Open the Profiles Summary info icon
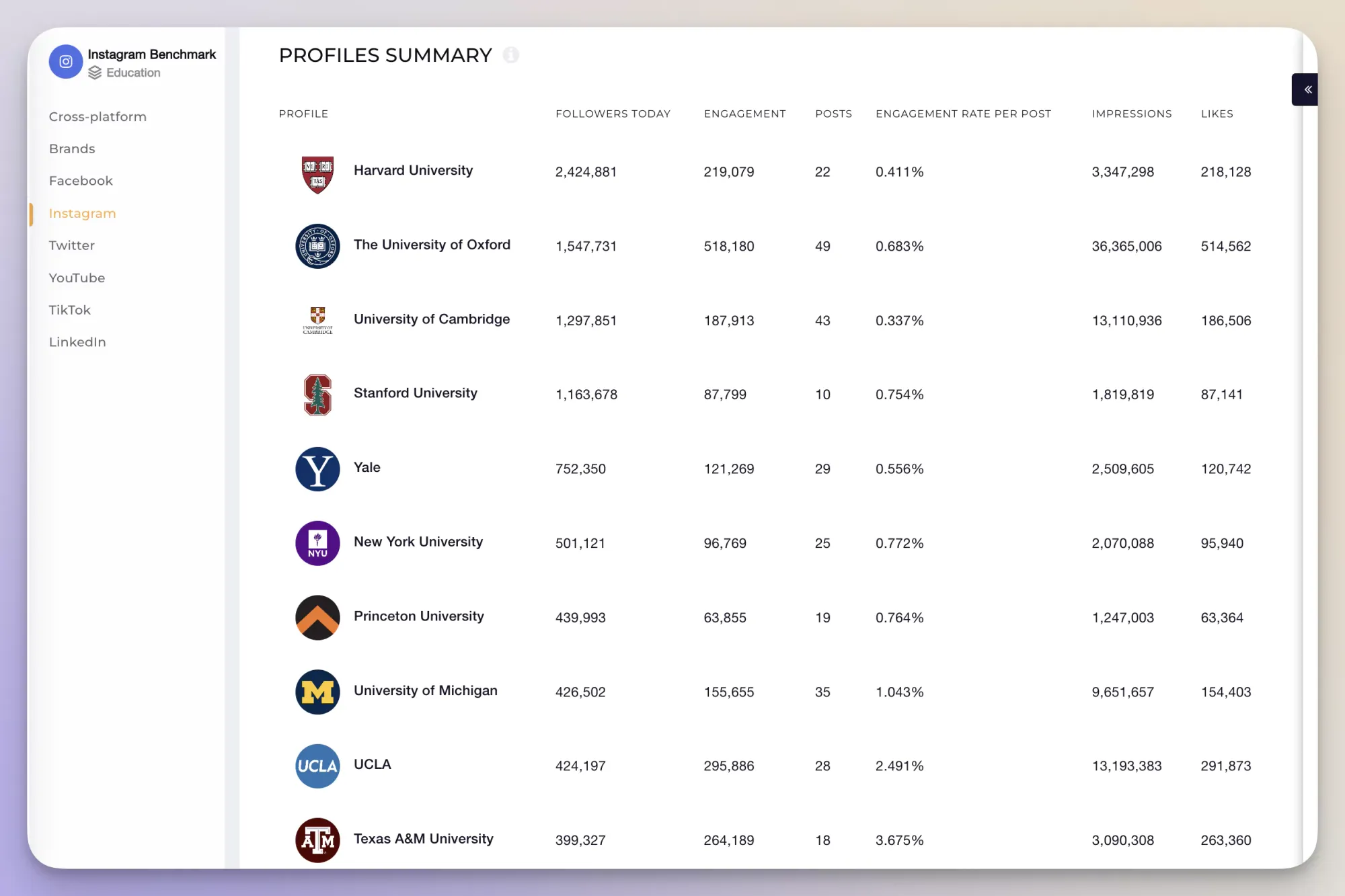 (511, 55)
